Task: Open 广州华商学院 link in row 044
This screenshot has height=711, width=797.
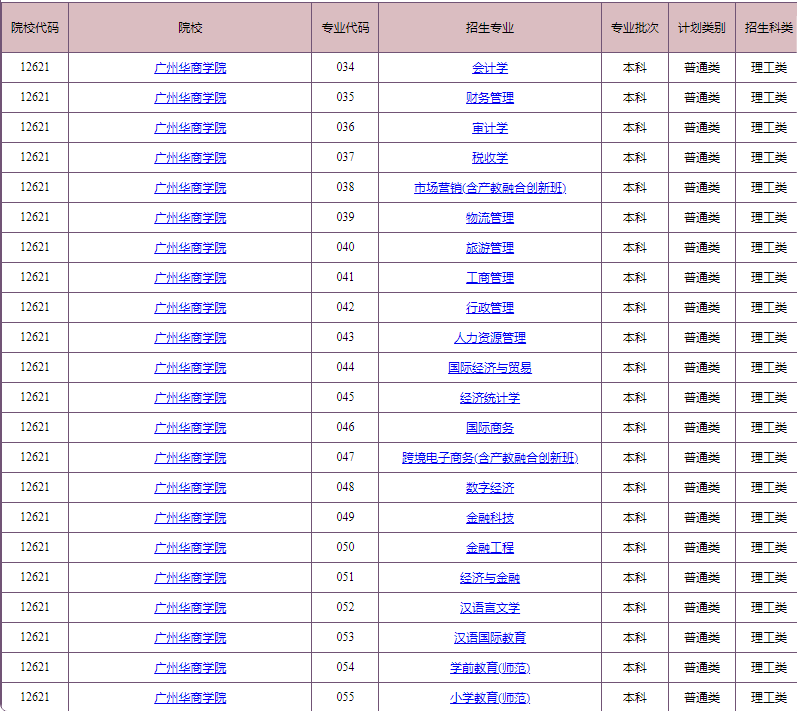Action: tap(190, 367)
